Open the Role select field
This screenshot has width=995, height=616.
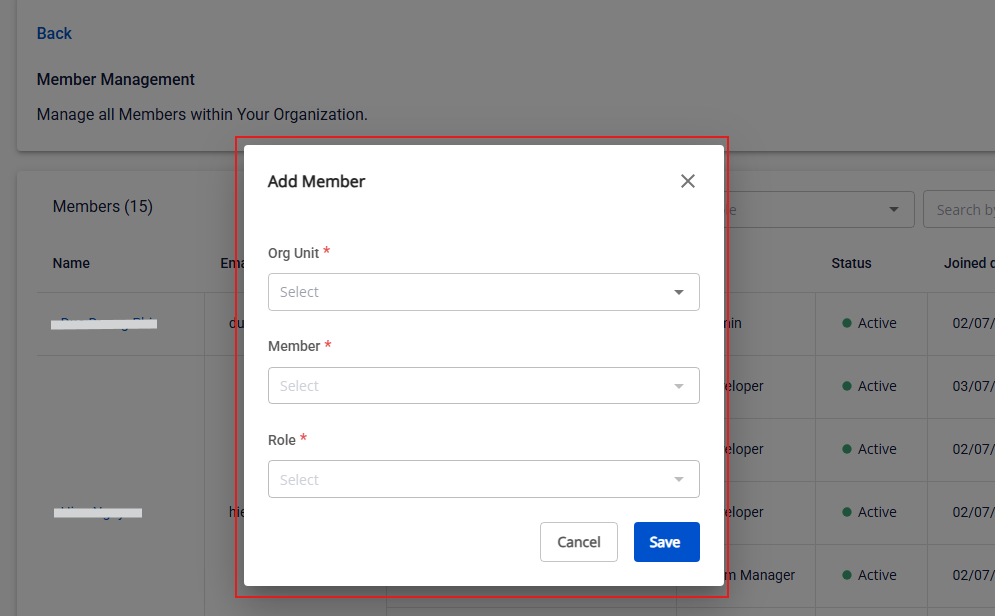click(x=470, y=480)
